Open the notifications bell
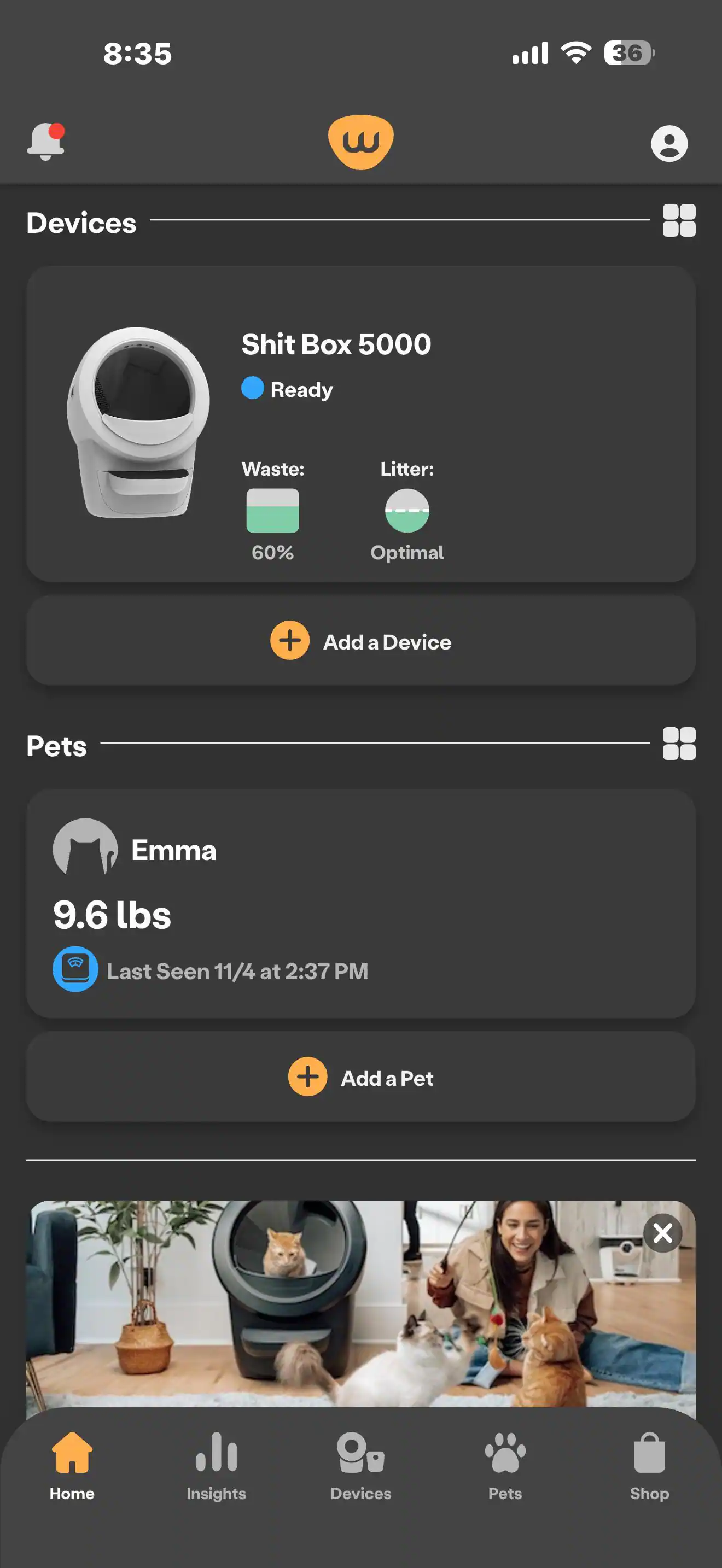 pos(45,142)
